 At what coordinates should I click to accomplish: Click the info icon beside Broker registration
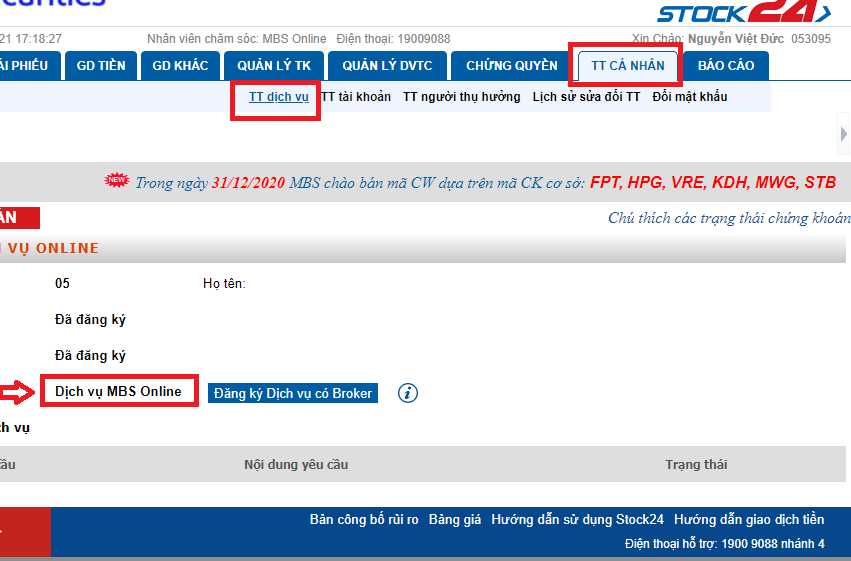(x=407, y=393)
